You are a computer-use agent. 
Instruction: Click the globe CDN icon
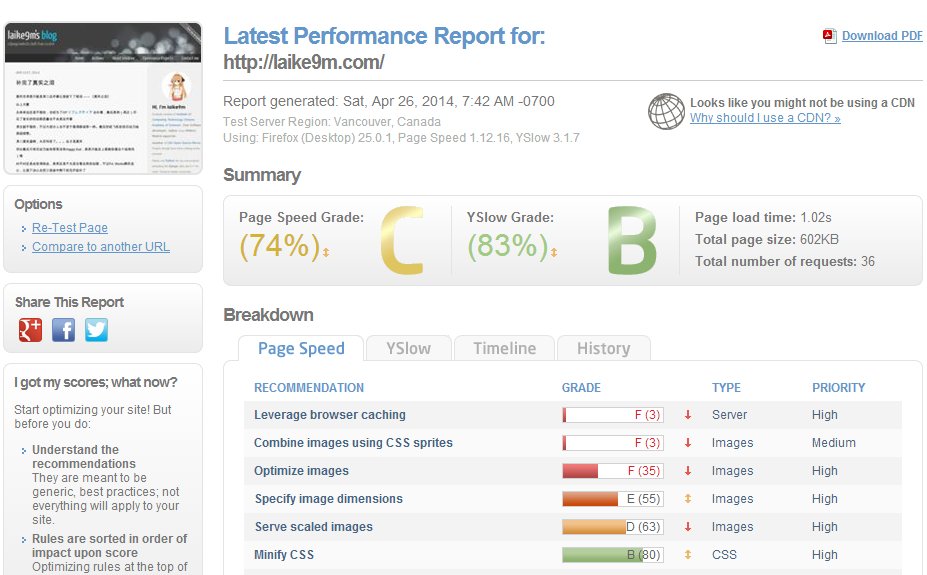point(666,111)
